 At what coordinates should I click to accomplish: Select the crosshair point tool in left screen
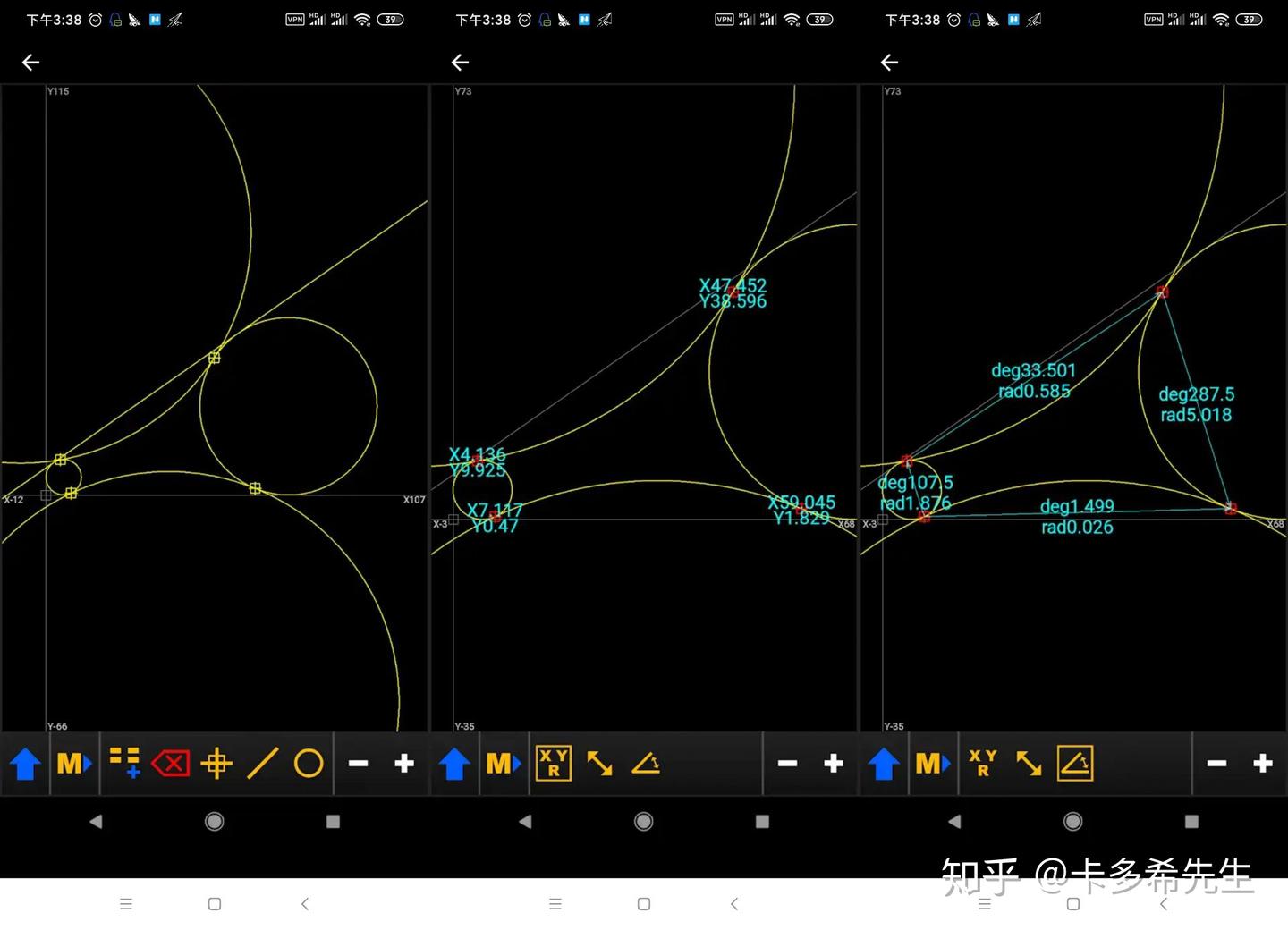tap(216, 764)
